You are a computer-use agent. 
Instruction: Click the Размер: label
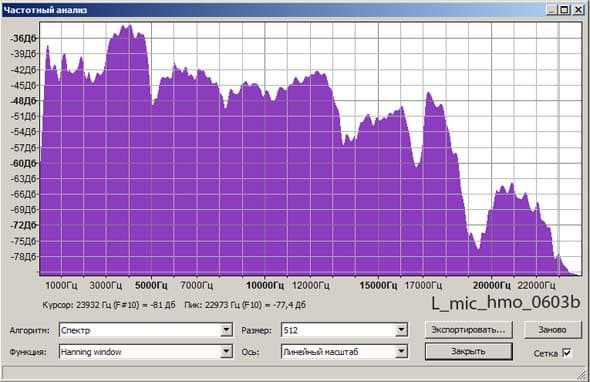click(x=256, y=330)
